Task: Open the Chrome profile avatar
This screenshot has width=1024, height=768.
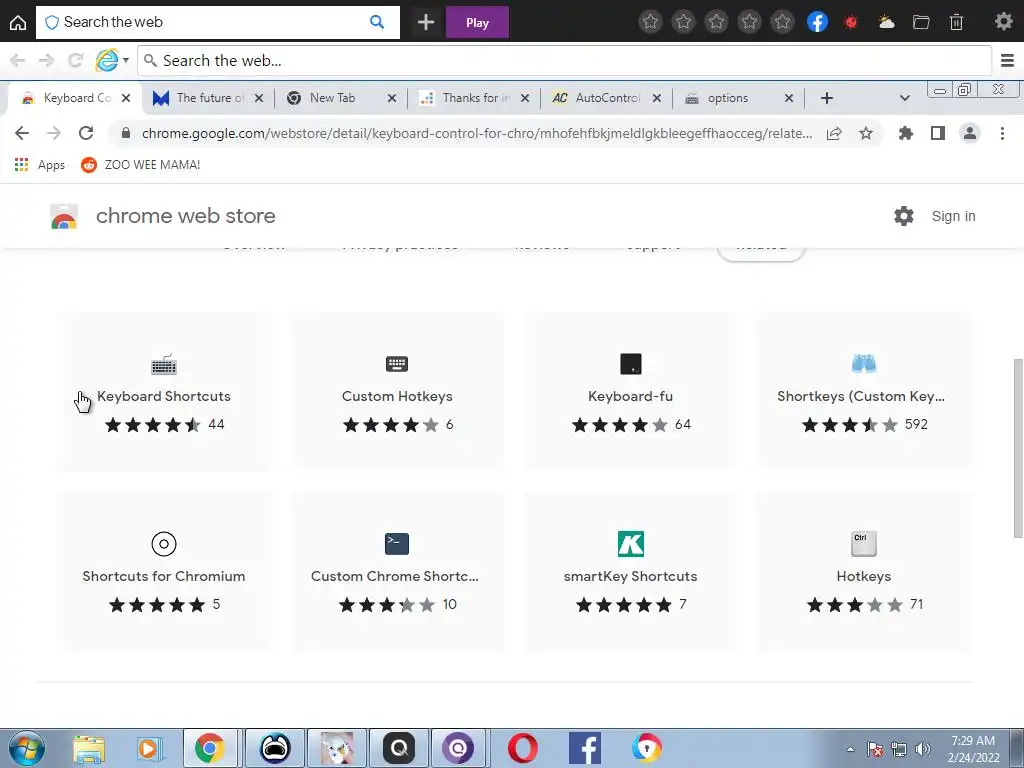Action: (x=970, y=133)
